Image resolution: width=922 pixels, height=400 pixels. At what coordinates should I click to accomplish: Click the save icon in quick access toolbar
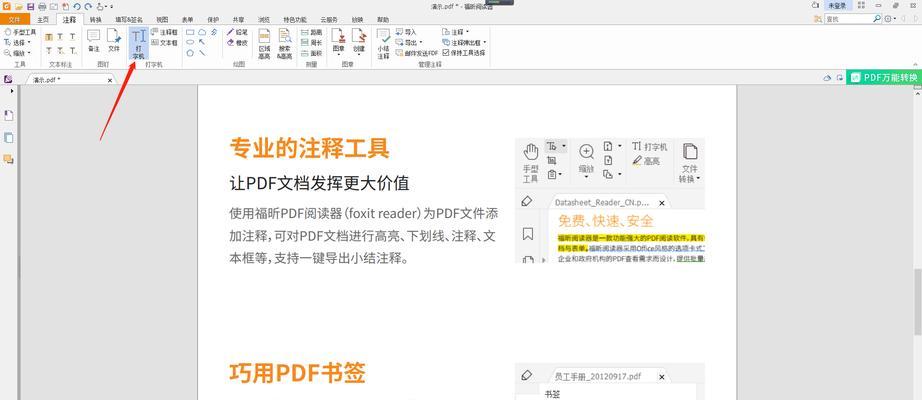click(x=30, y=6)
